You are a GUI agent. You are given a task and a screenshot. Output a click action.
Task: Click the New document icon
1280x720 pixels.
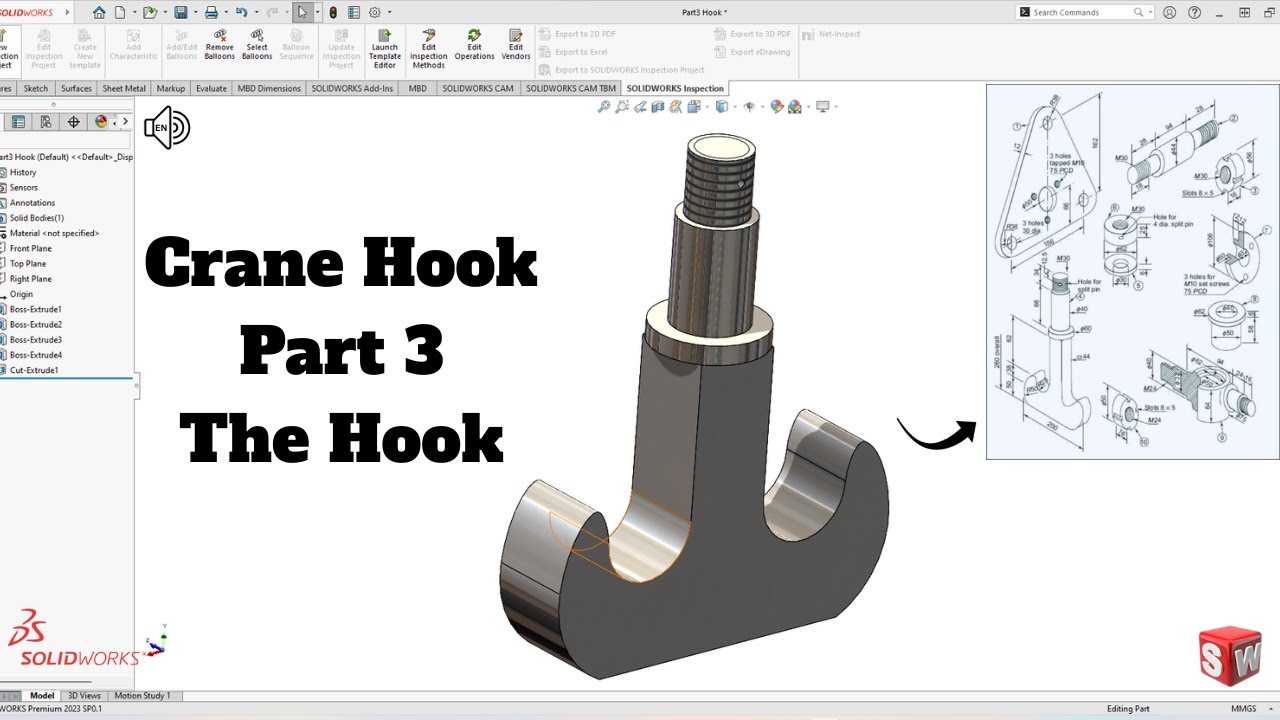120,12
